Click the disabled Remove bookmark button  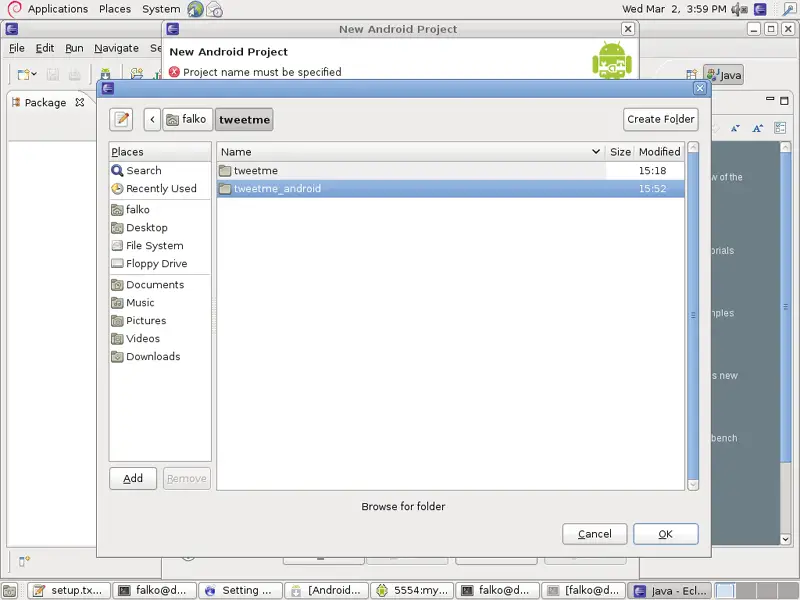pyautogui.click(x=187, y=479)
